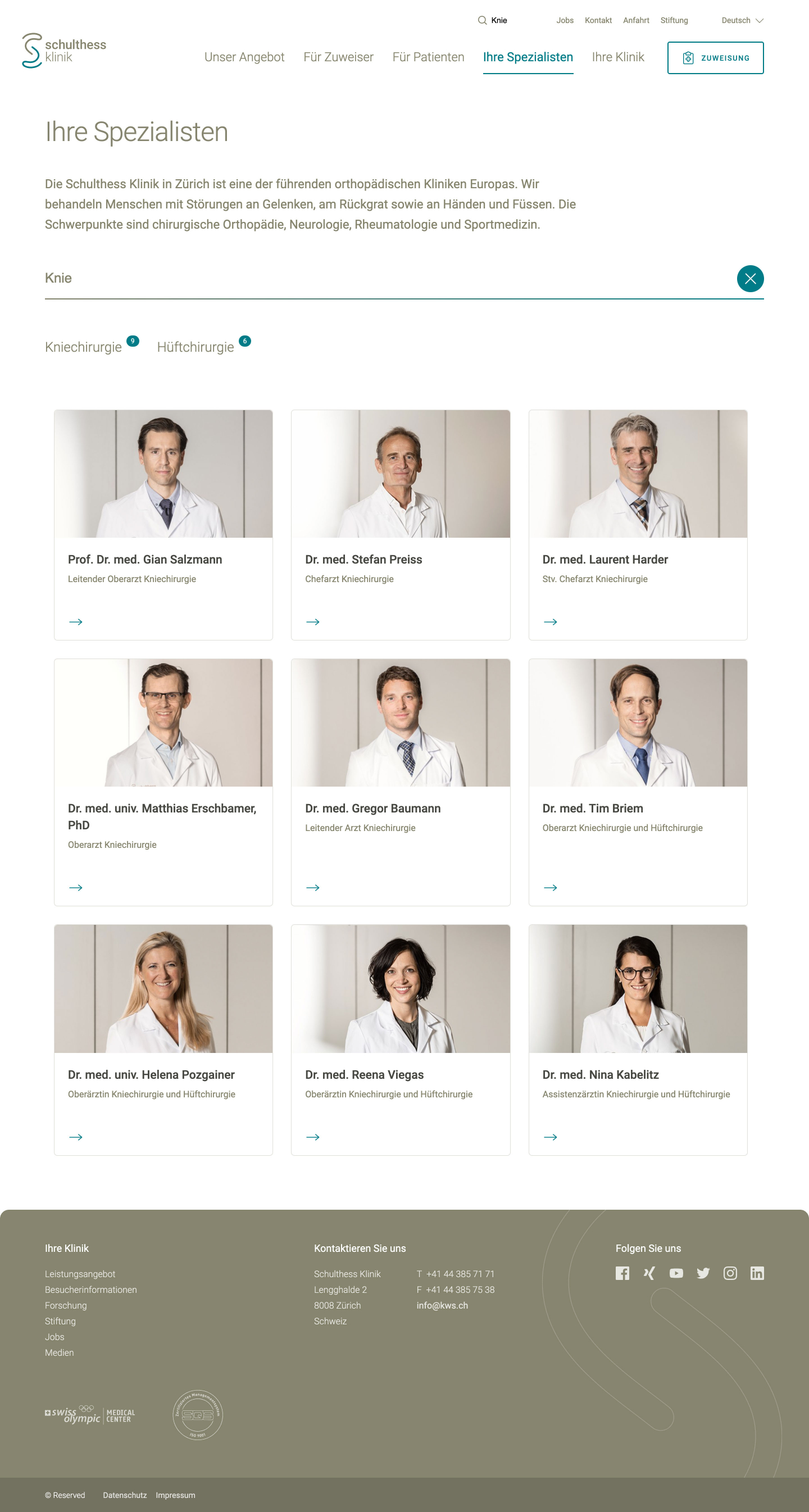809x1512 pixels.
Task: Open the Twitter icon in footer
Action: (x=703, y=1273)
